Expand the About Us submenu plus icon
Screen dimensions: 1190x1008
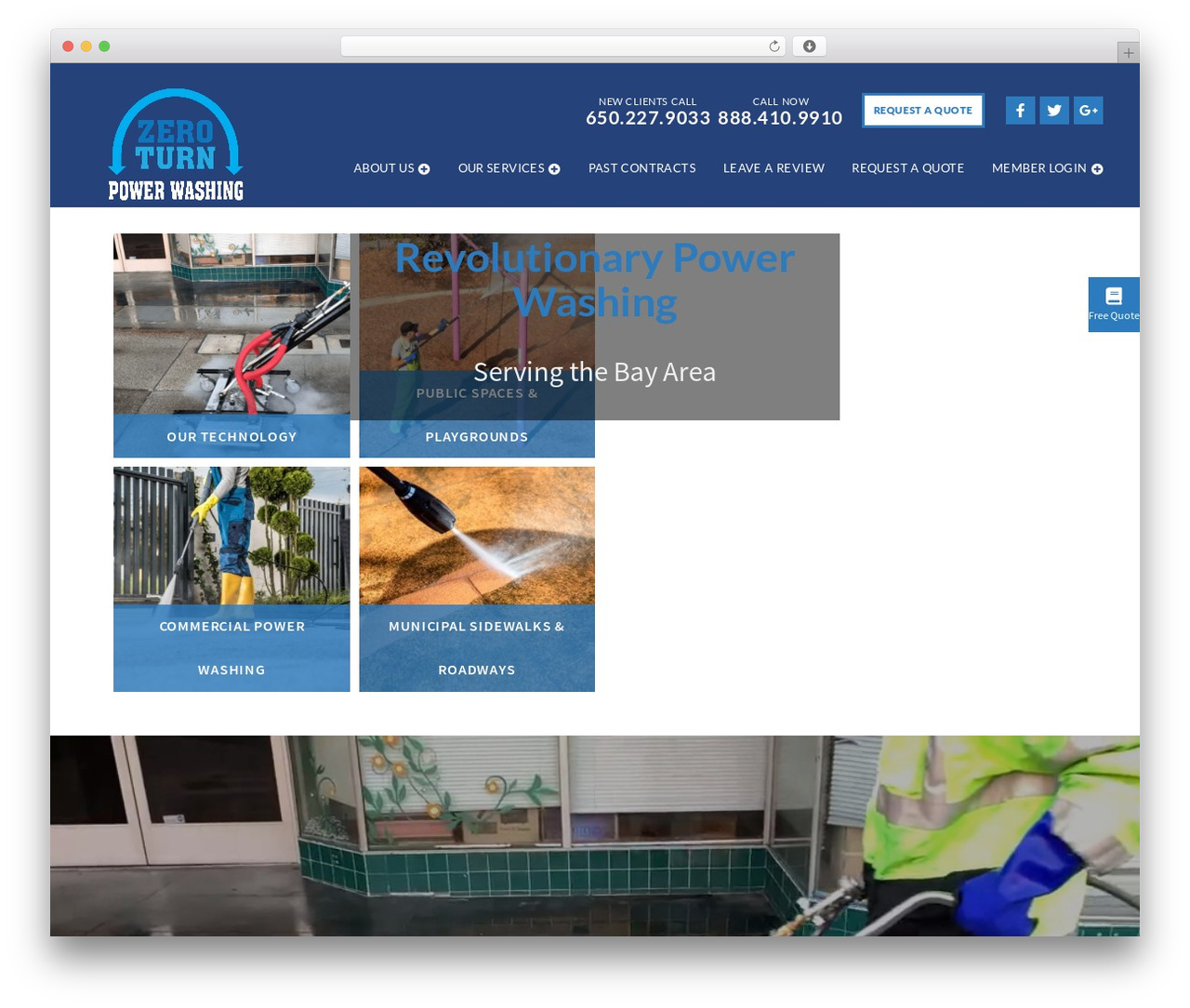(424, 169)
